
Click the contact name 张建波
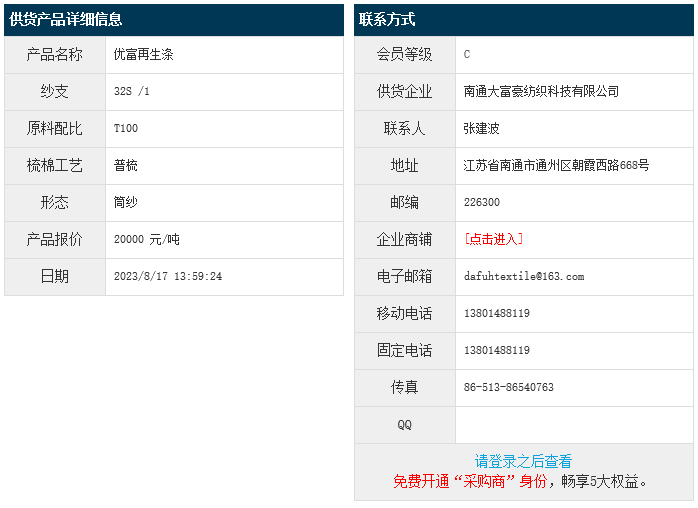pos(482,128)
